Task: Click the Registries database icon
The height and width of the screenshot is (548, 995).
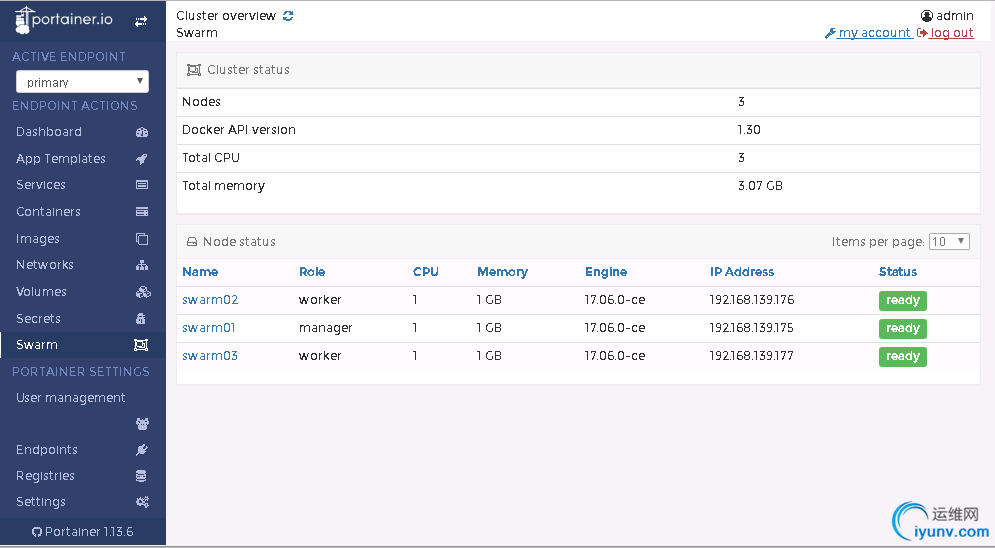Action: pyautogui.click(x=142, y=476)
